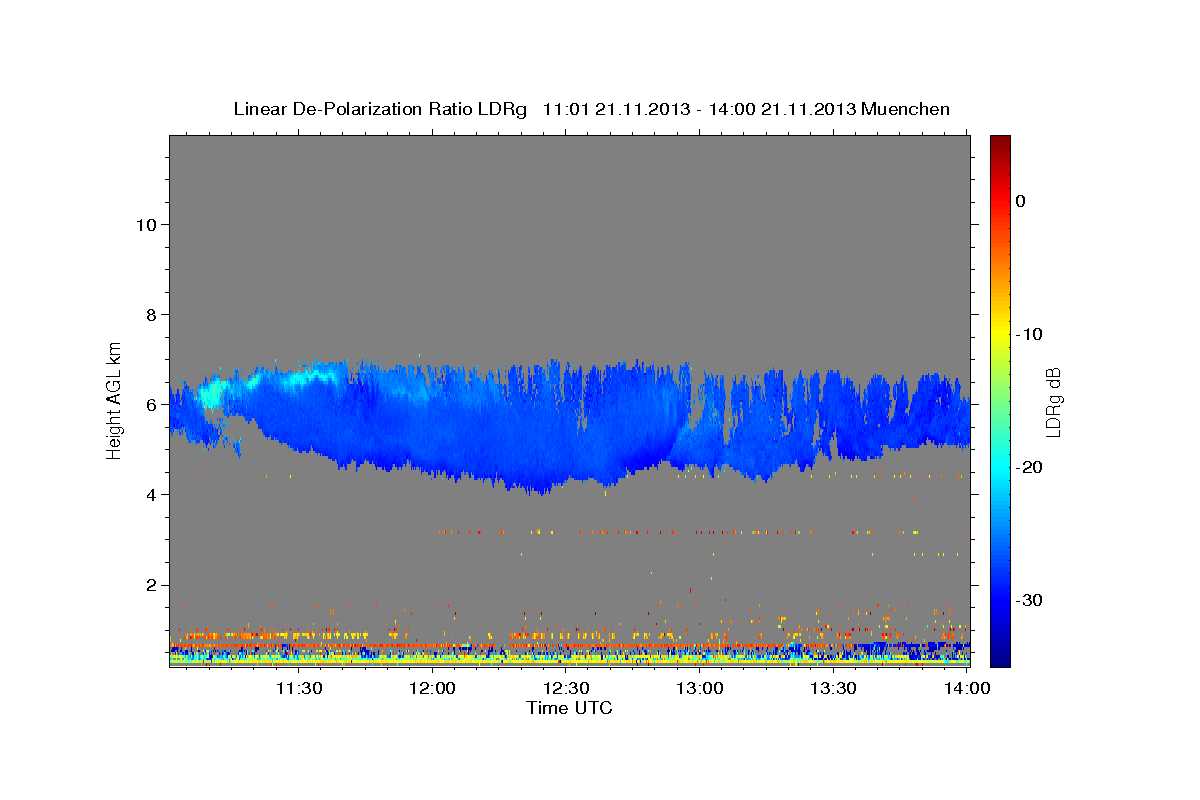Click the 'Muenchen' location in the title
The width and height of the screenshot is (1200, 800).
pos(907,109)
